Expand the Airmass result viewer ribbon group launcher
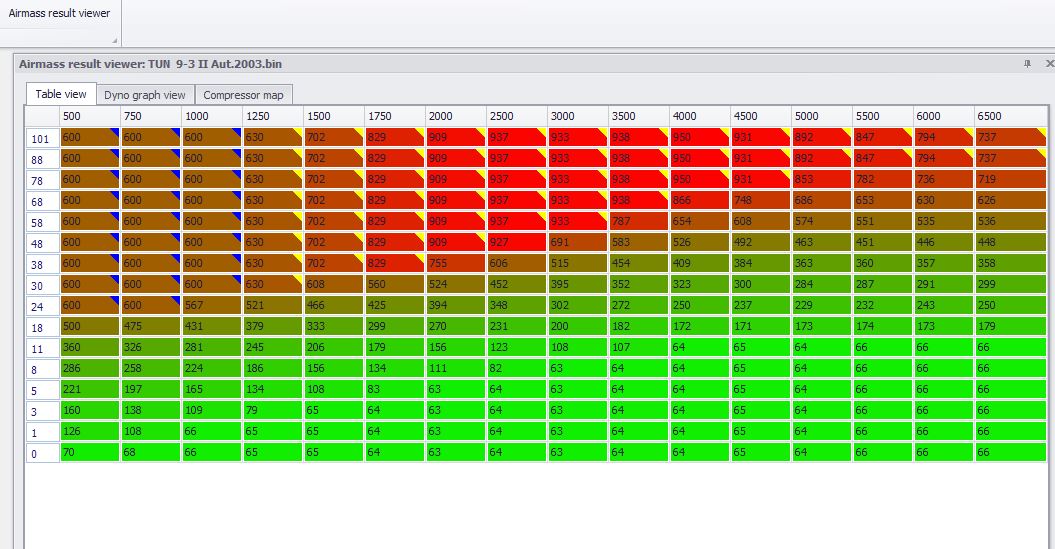 114,40
